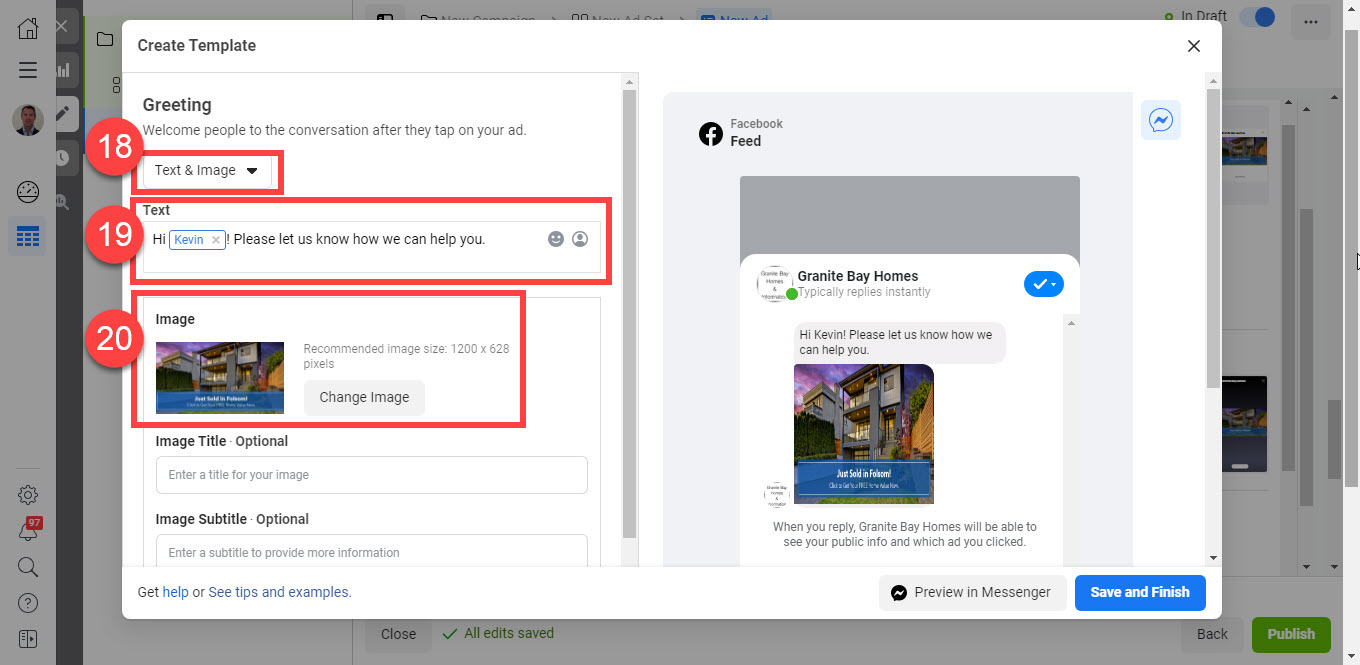Click the dashboard gauge icon
This screenshot has height=665, width=1360.
27,191
